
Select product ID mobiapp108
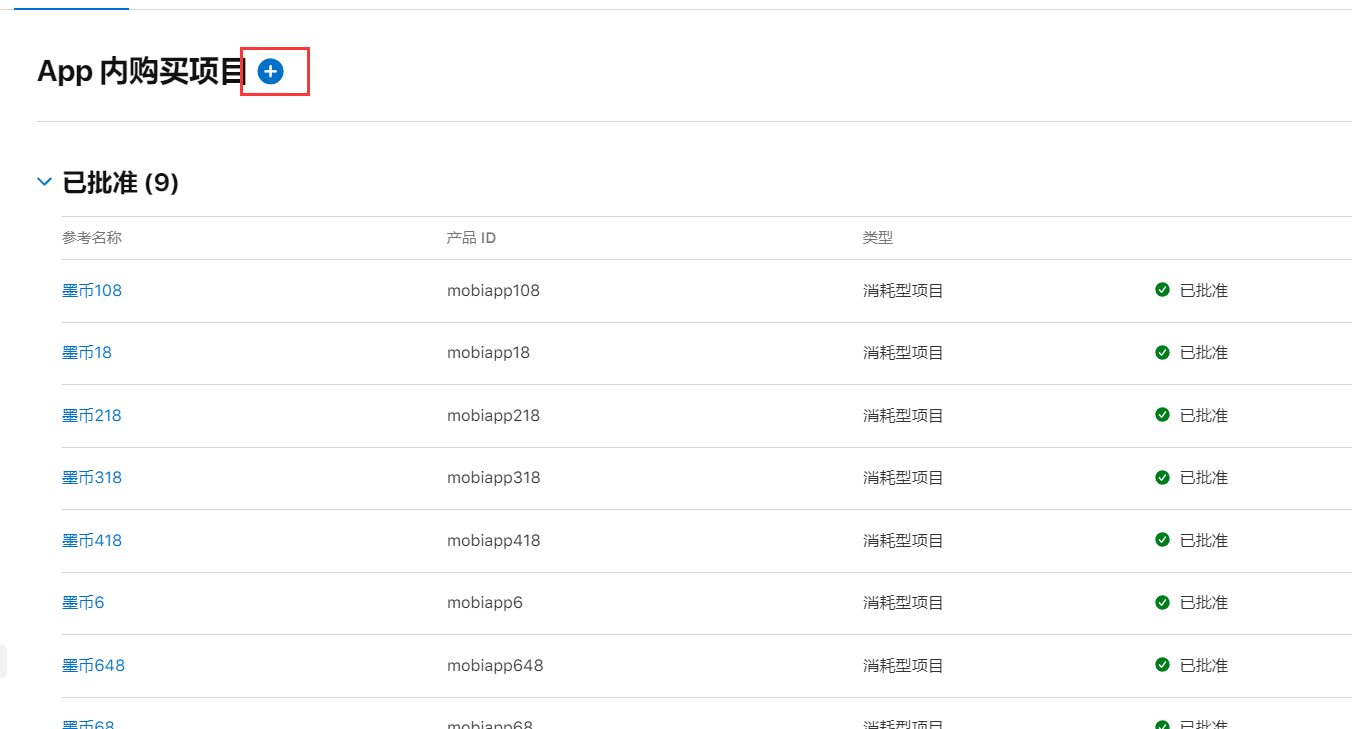tap(493, 290)
